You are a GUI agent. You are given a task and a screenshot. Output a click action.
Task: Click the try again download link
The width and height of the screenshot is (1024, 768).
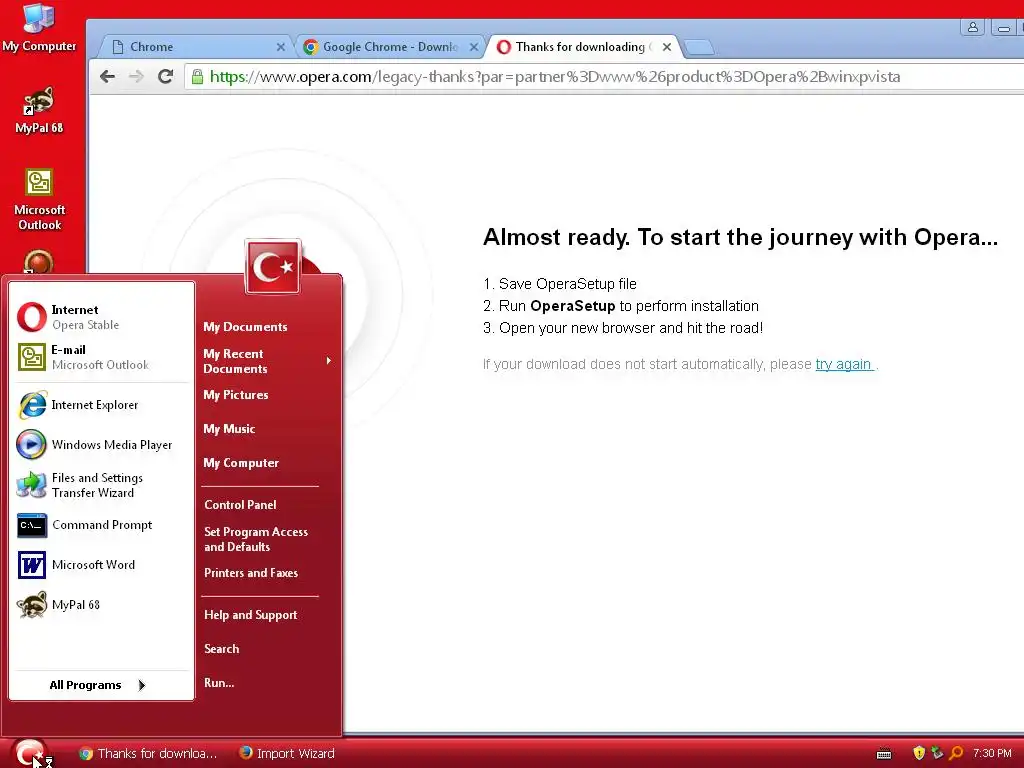[844, 364]
